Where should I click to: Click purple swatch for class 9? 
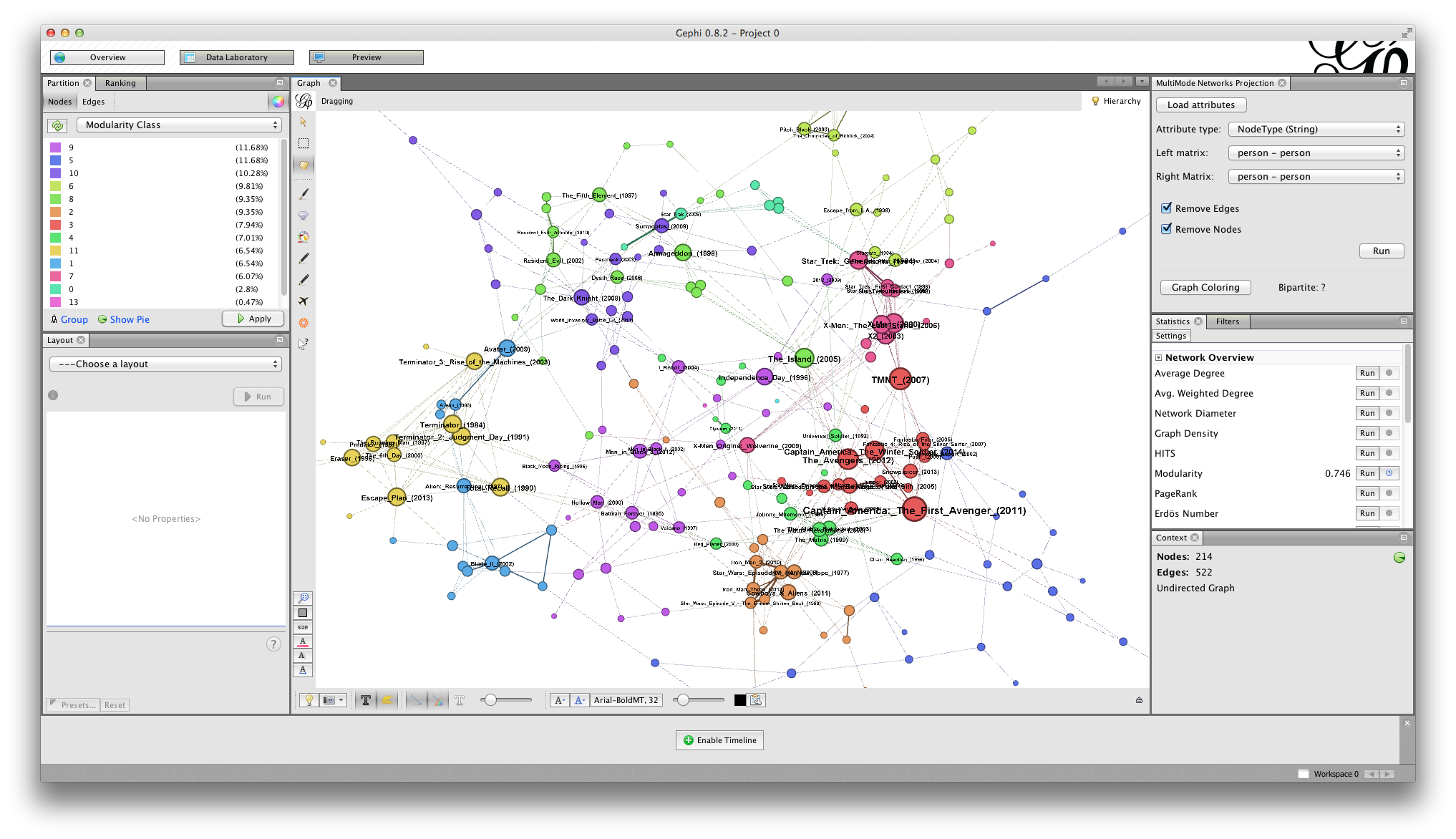tap(55, 147)
